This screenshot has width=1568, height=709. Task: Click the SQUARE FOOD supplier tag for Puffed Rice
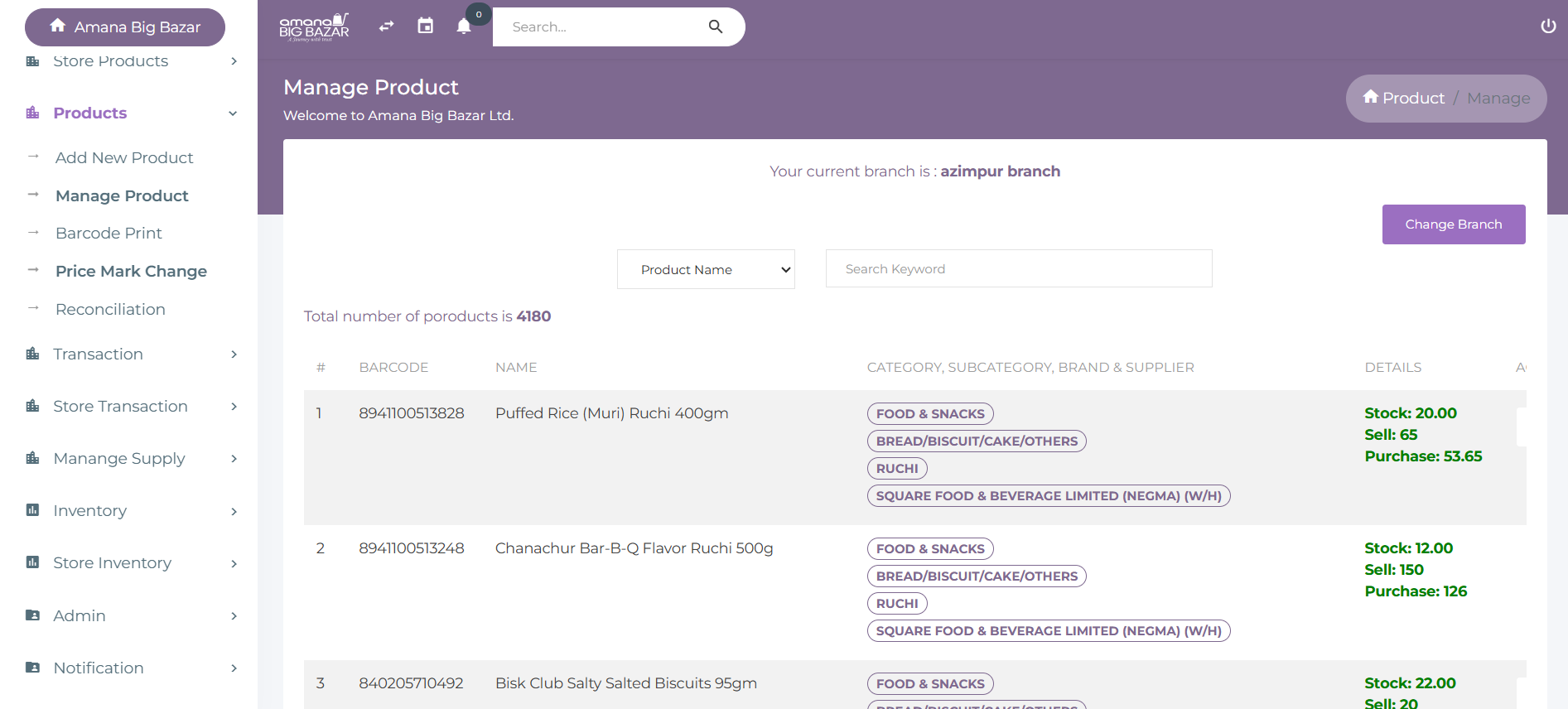(1049, 495)
